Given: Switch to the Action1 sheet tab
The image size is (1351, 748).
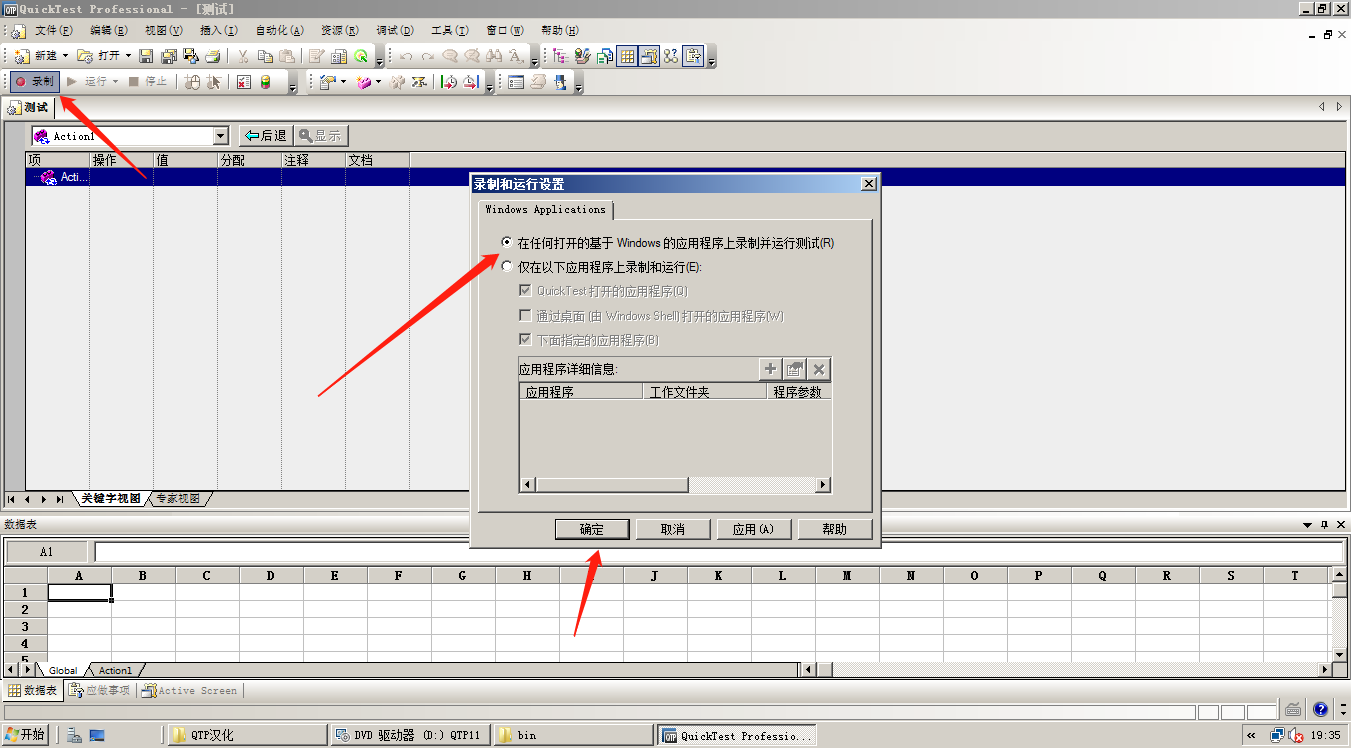Looking at the screenshot, I should (x=115, y=670).
